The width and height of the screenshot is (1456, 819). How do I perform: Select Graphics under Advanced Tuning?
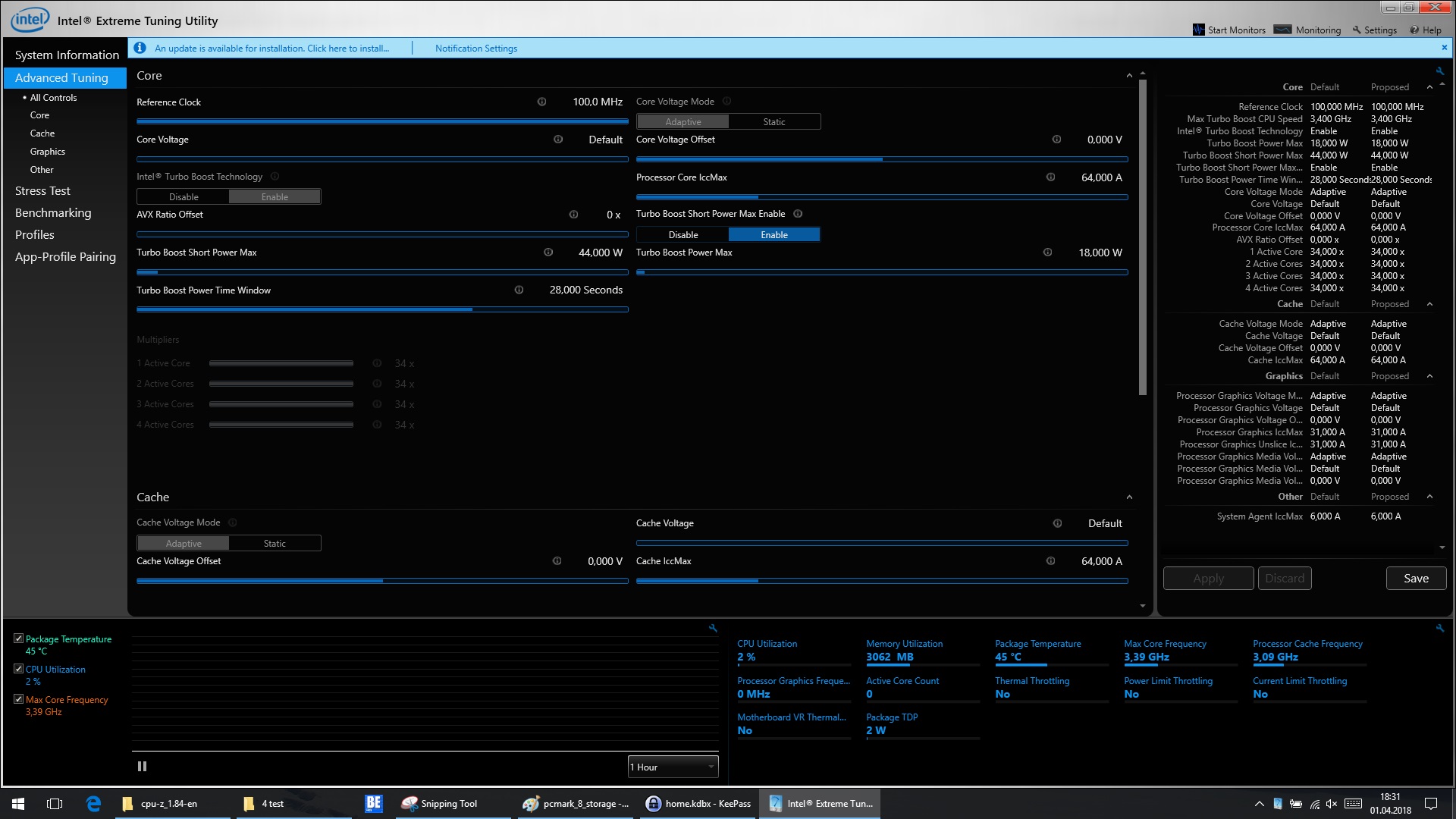click(47, 152)
